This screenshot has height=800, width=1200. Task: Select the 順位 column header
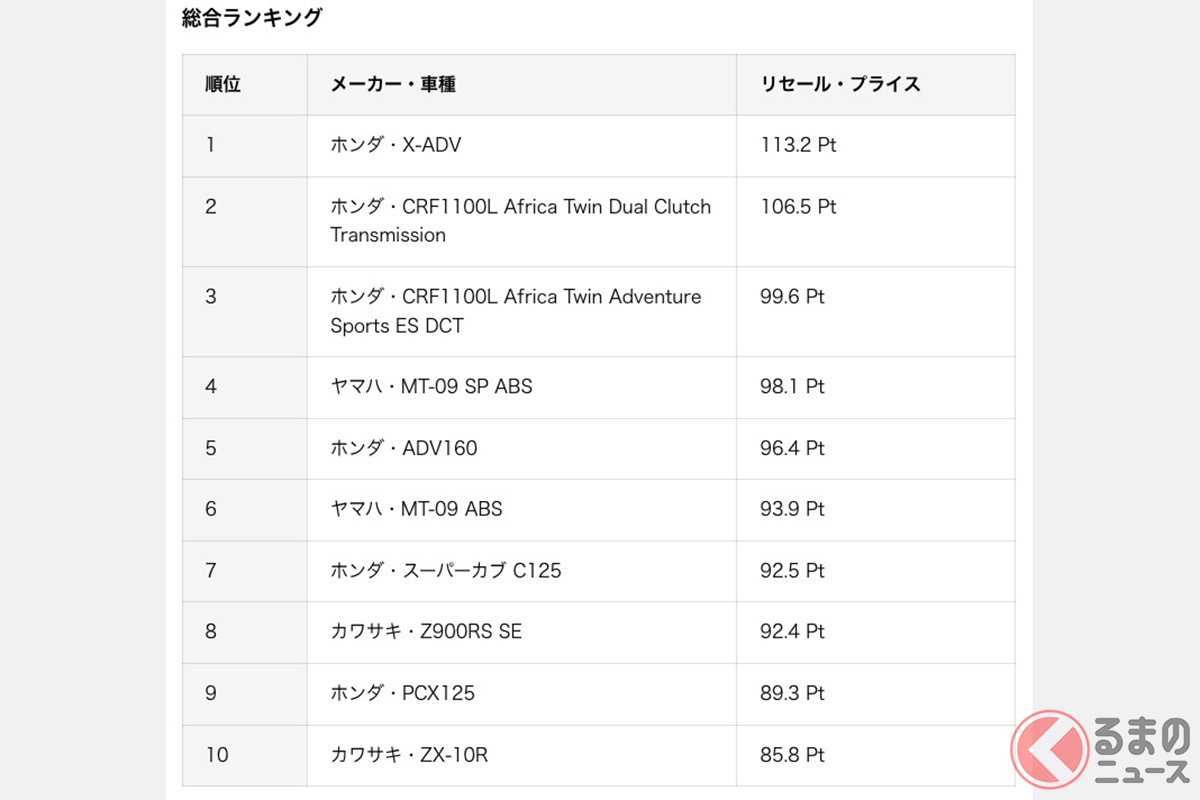223,85
